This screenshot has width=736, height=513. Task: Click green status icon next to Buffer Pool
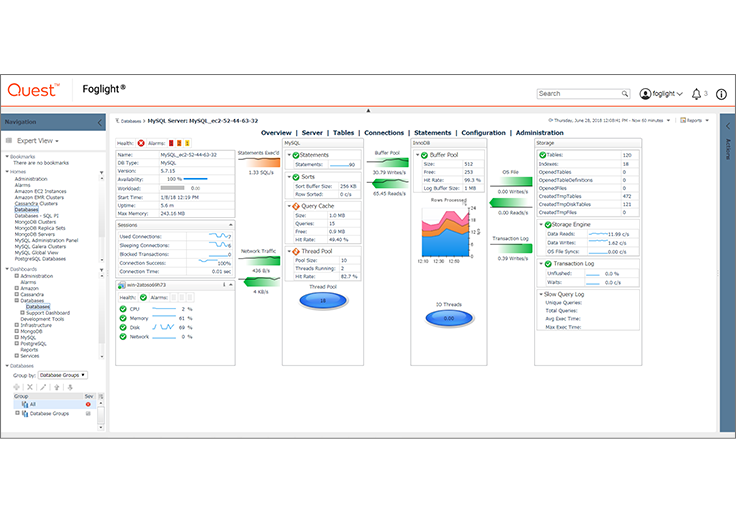[424, 155]
